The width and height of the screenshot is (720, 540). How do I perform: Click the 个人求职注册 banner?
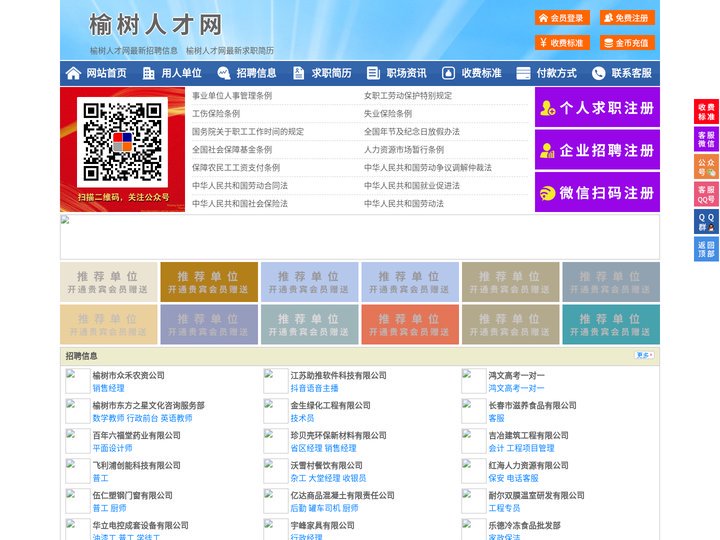point(597,107)
